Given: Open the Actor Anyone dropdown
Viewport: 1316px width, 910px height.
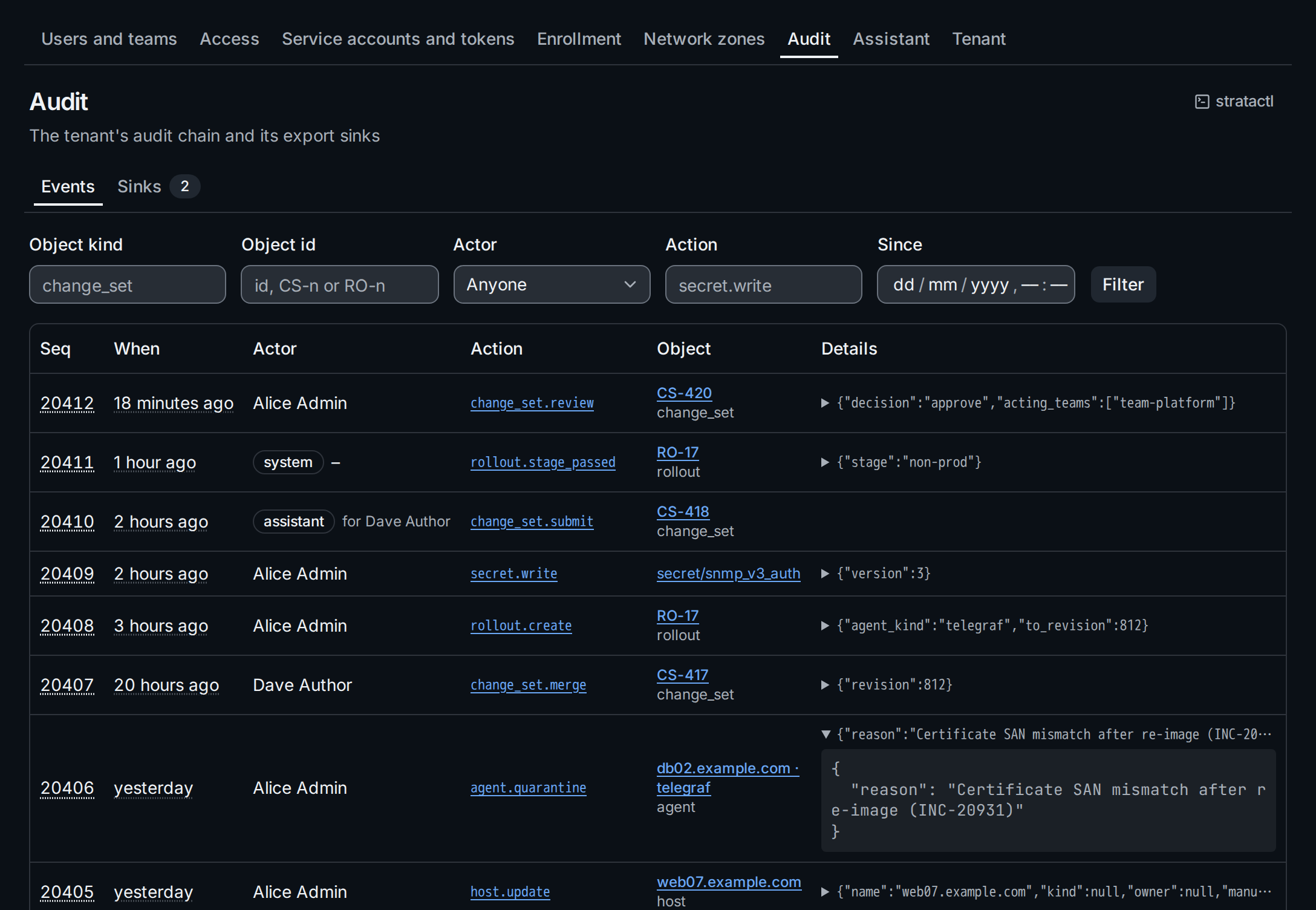Looking at the screenshot, I should pos(552,284).
